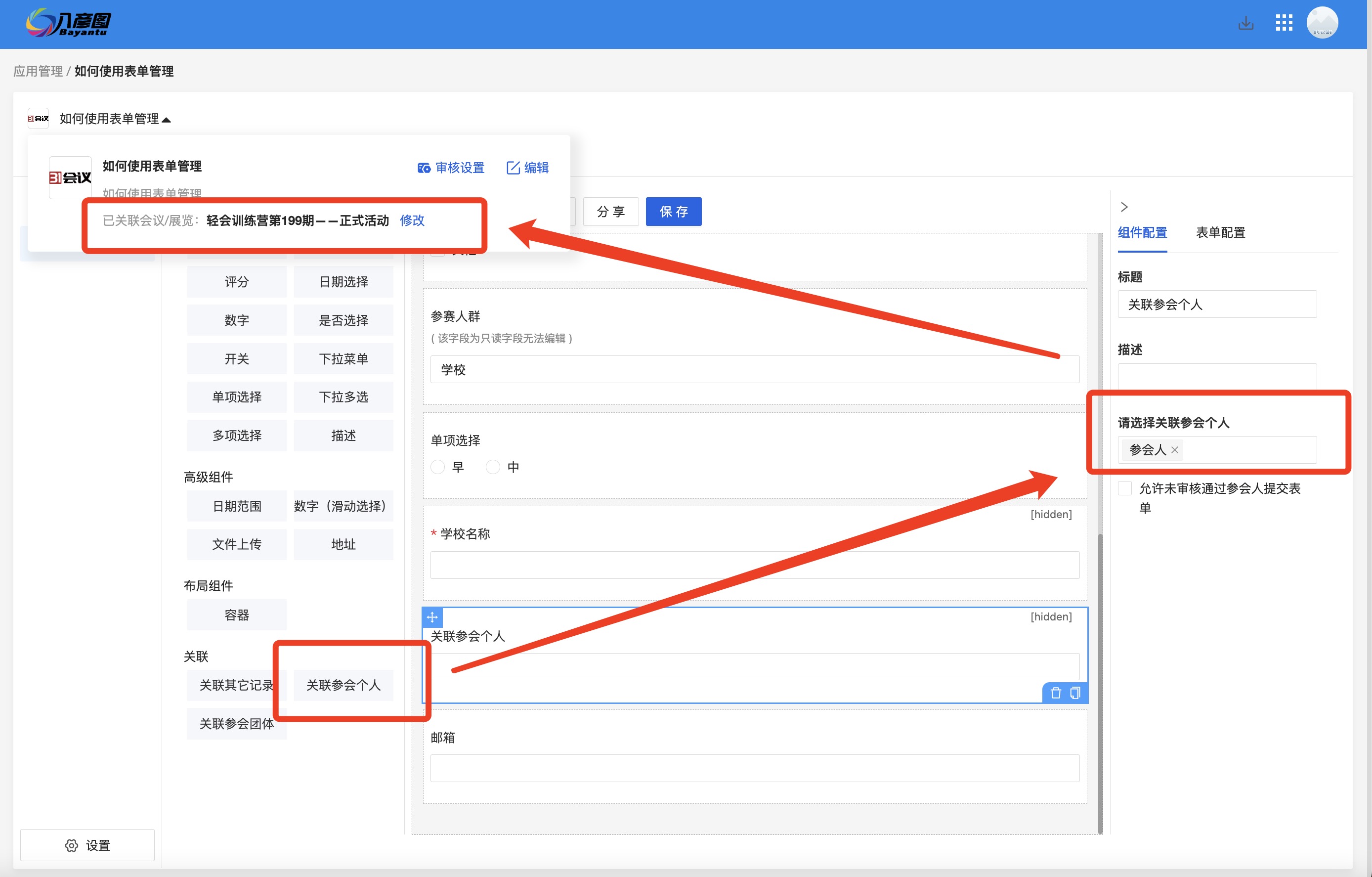
Task: Open the apps grid icon in the header
Action: point(1284,23)
